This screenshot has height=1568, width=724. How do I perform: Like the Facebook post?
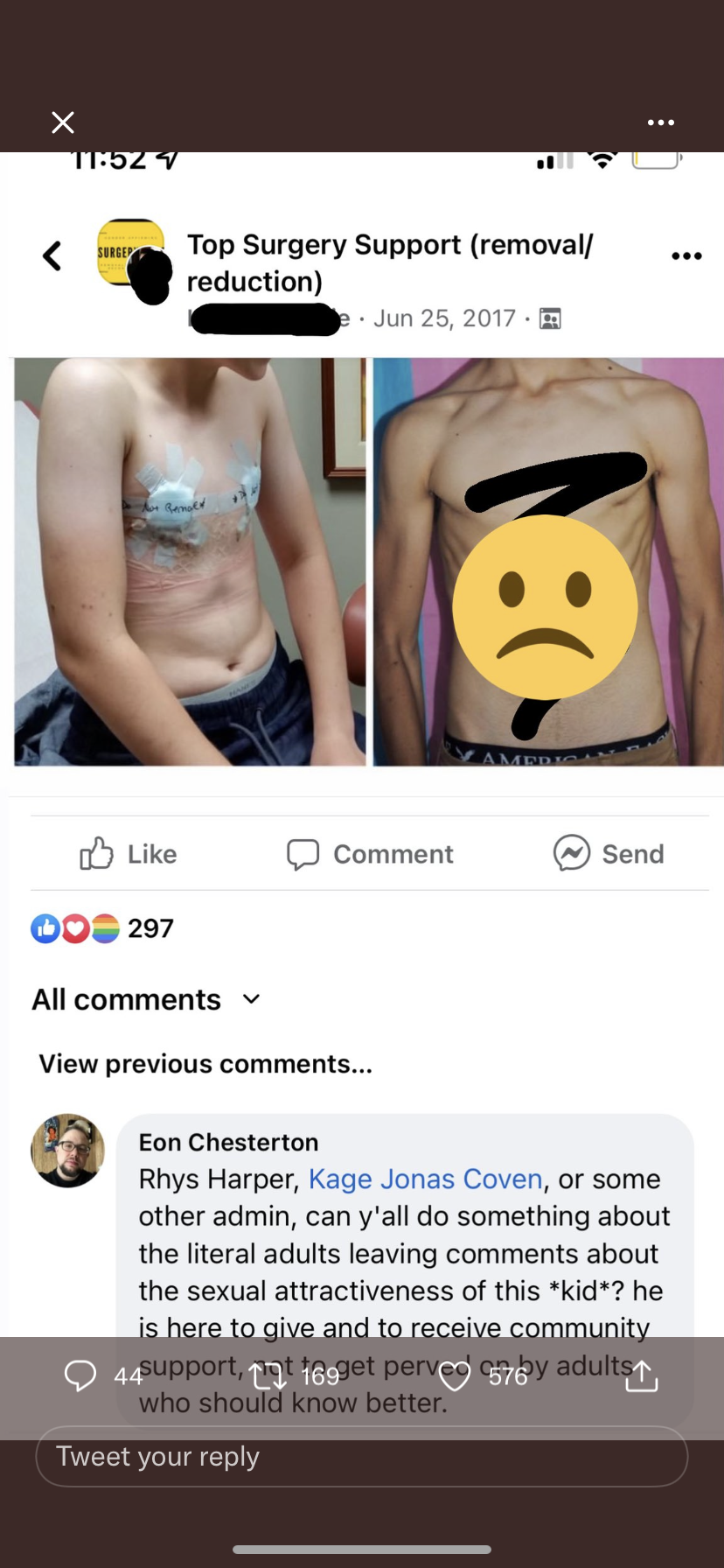click(128, 853)
